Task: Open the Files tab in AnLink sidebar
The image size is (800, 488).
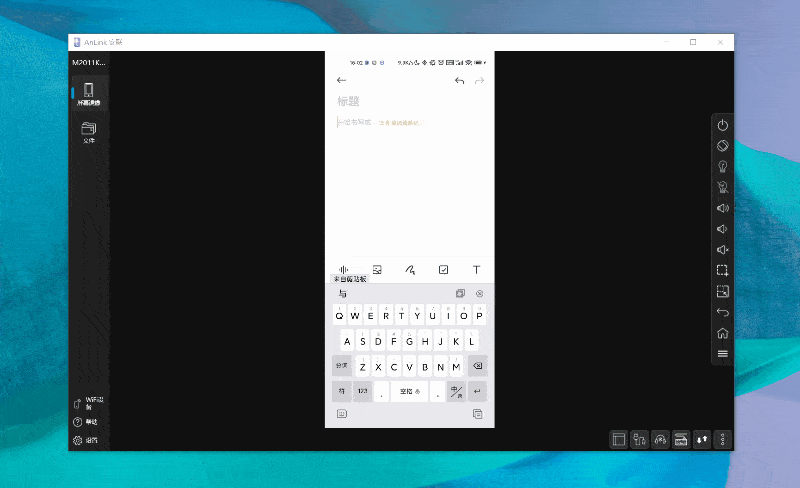Action: pyautogui.click(x=89, y=132)
